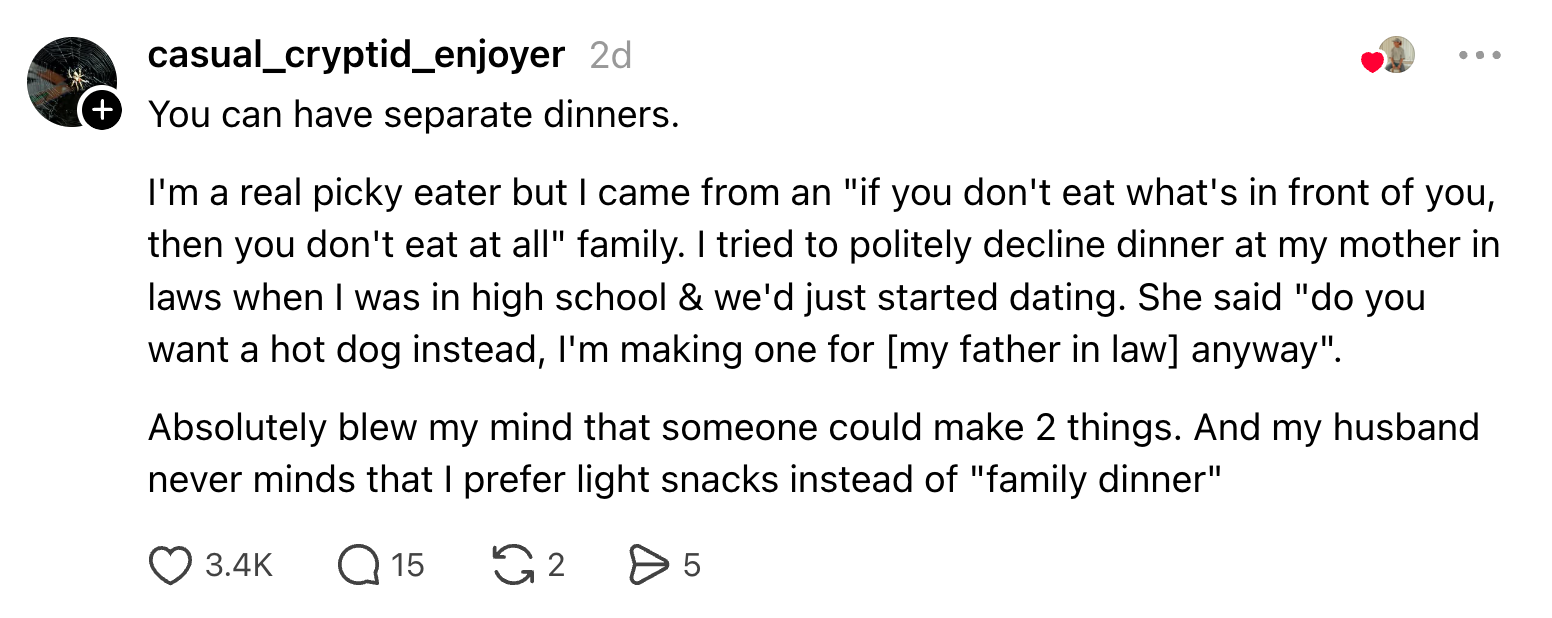This screenshot has width=1552, height=618.
Task: Click the line beginning "never minds that I prefer"
Action: point(685,480)
